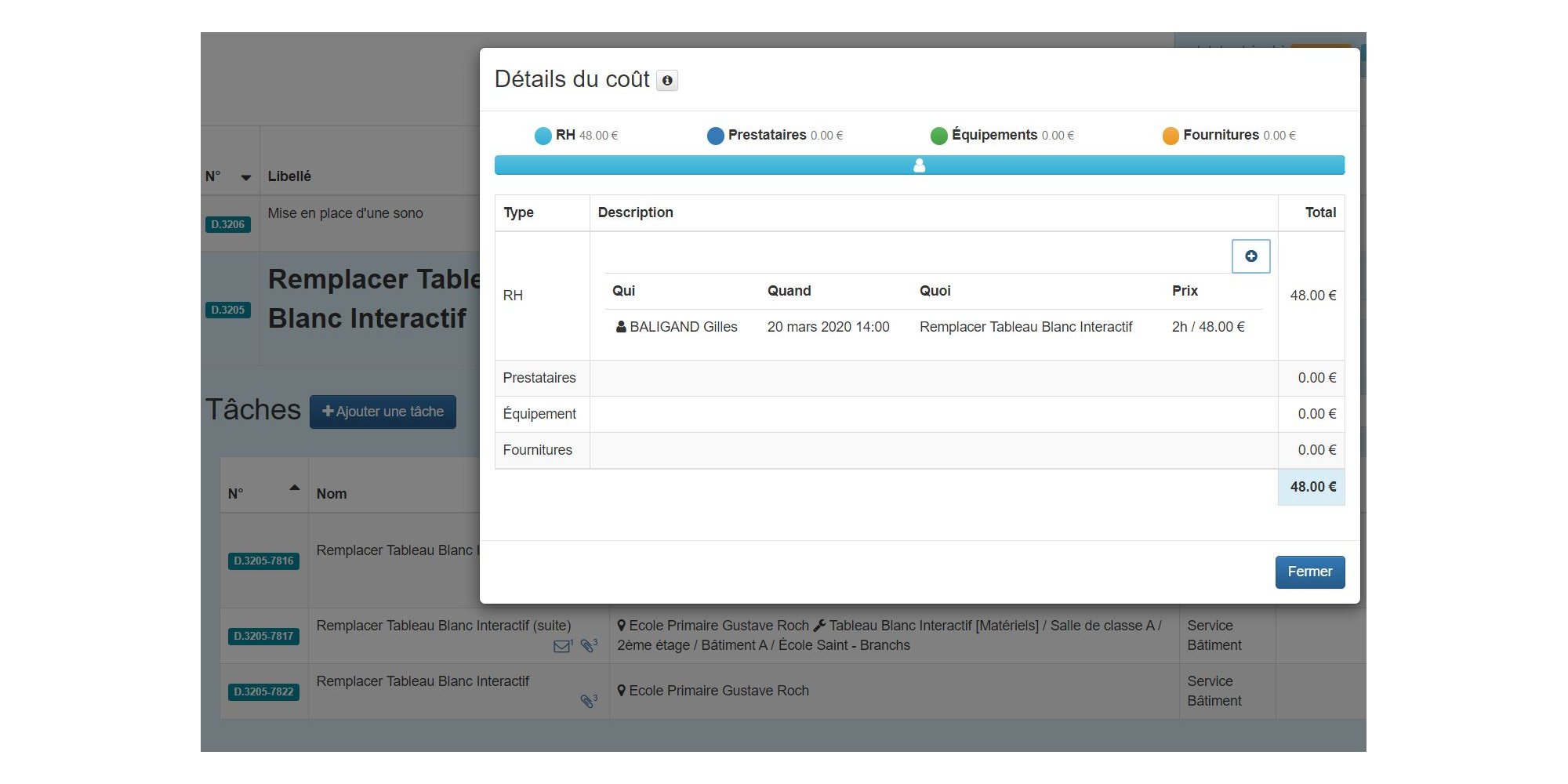Select BALIGAND Gilles name
The height and width of the screenshot is (784, 1568).
point(684,327)
